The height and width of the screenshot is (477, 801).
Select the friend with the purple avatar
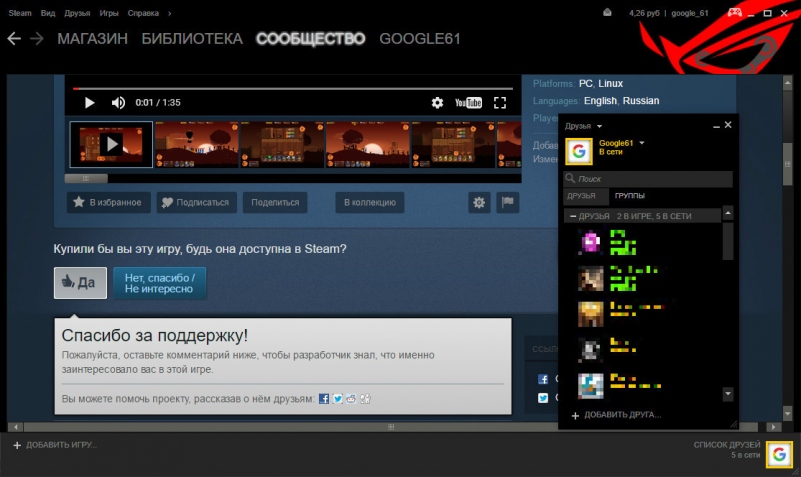point(591,242)
